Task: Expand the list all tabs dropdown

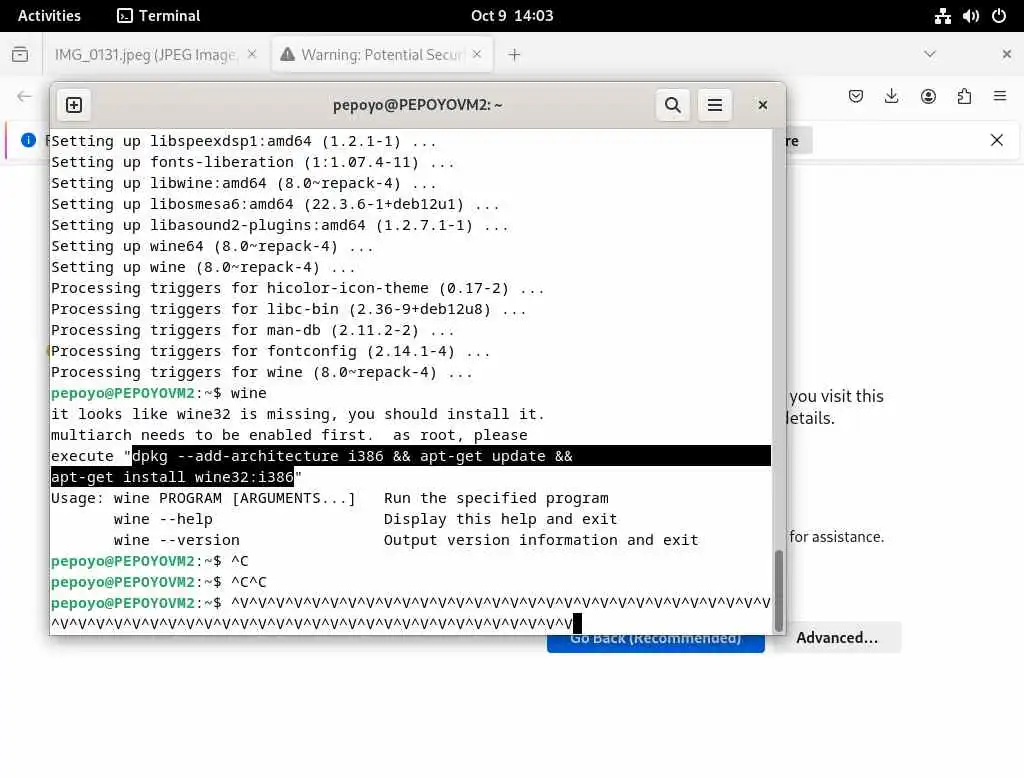Action: 930,54
